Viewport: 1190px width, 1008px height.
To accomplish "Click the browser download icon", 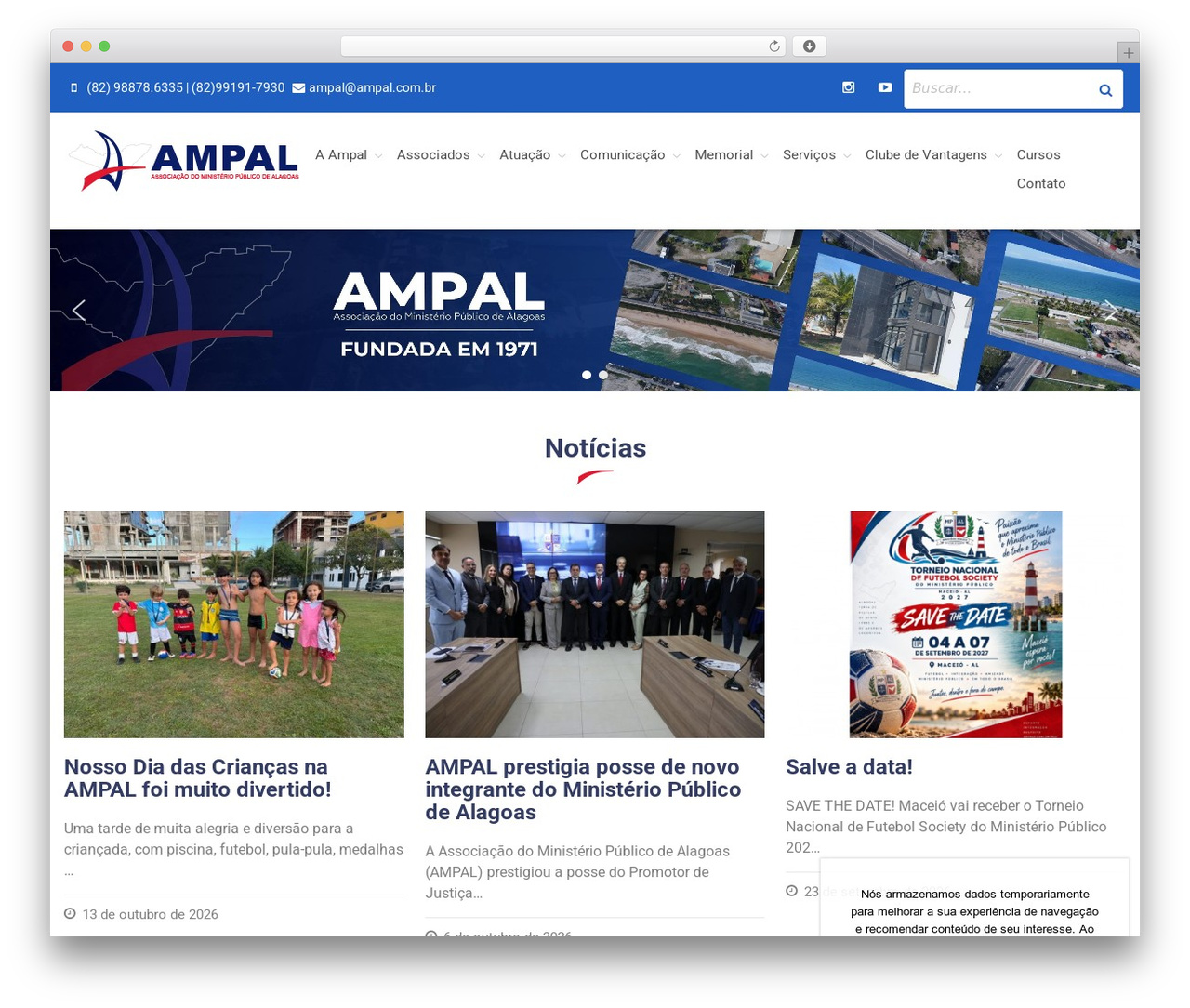I will pyautogui.click(x=809, y=46).
